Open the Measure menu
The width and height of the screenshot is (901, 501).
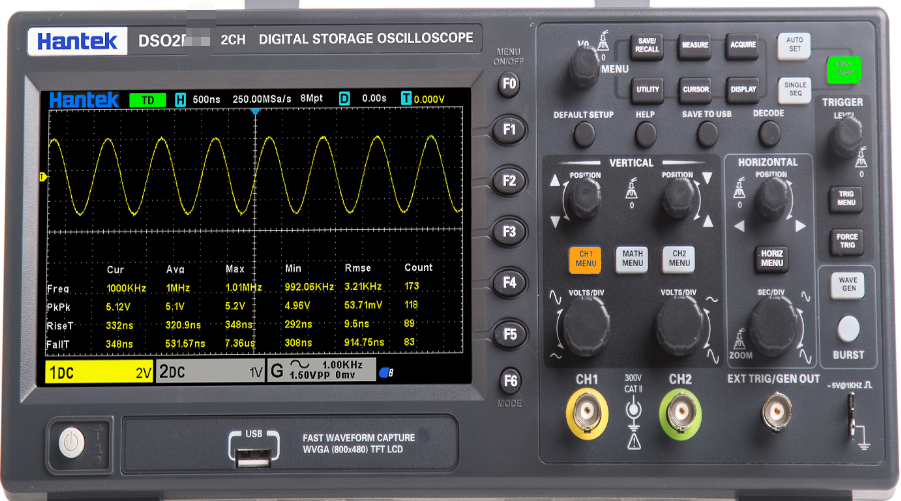[x=695, y=45]
